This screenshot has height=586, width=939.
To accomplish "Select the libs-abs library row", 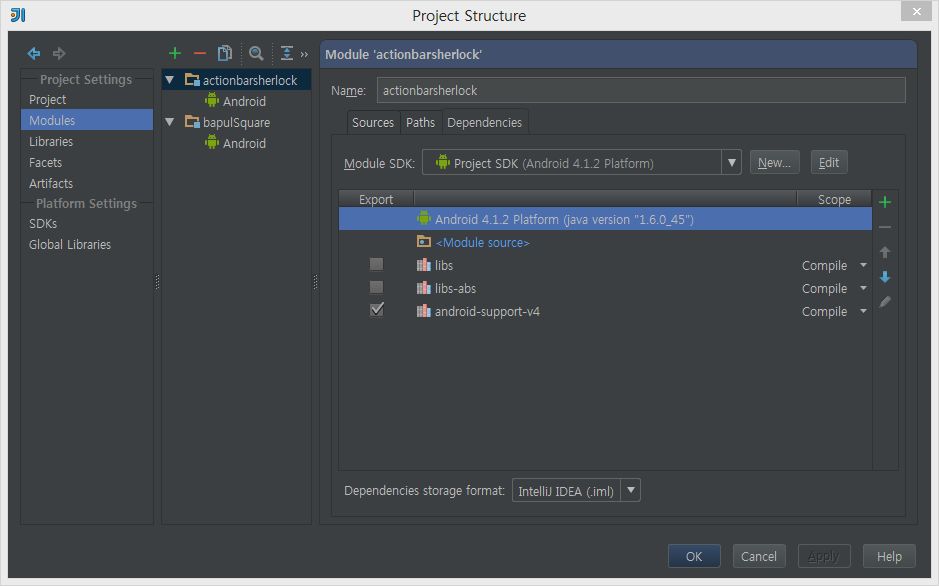I will pos(605,289).
